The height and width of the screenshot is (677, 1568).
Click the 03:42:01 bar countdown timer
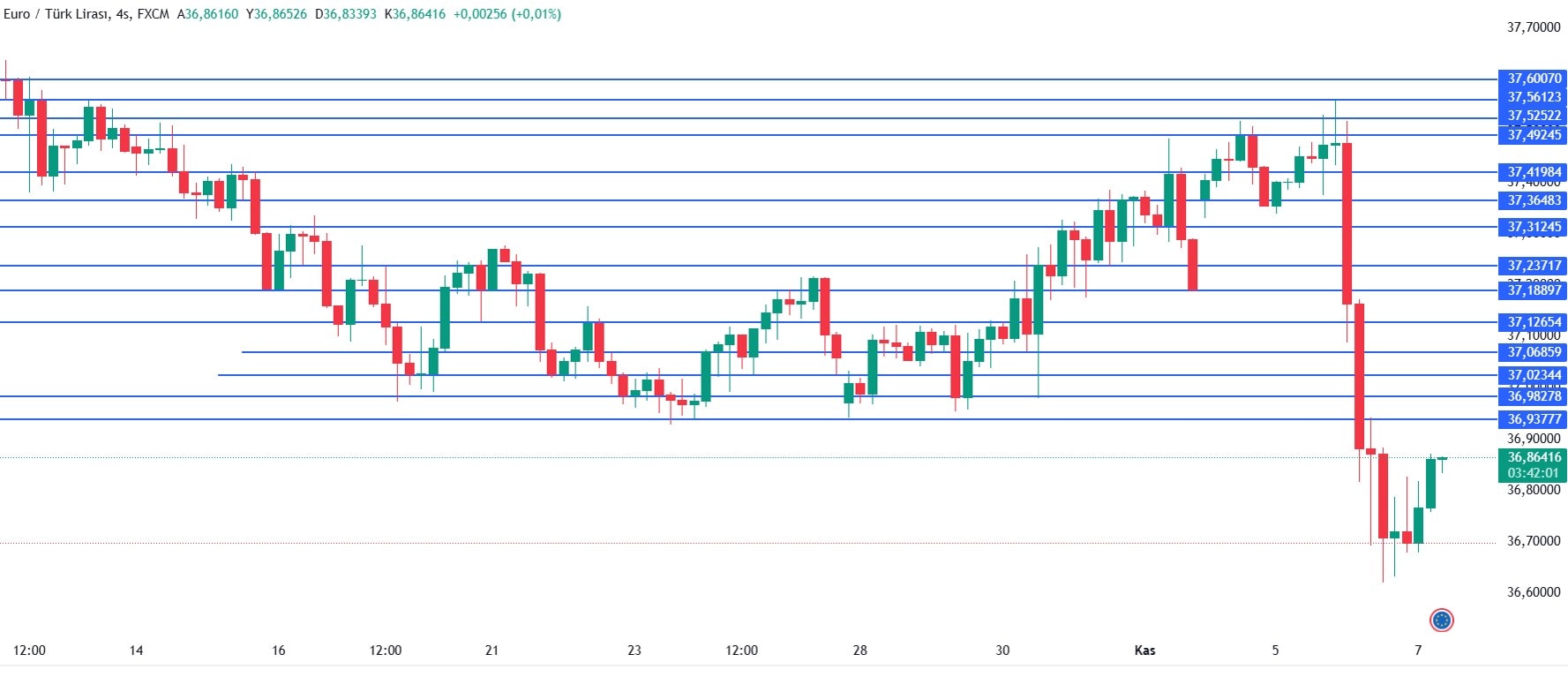pos(1534,473)
